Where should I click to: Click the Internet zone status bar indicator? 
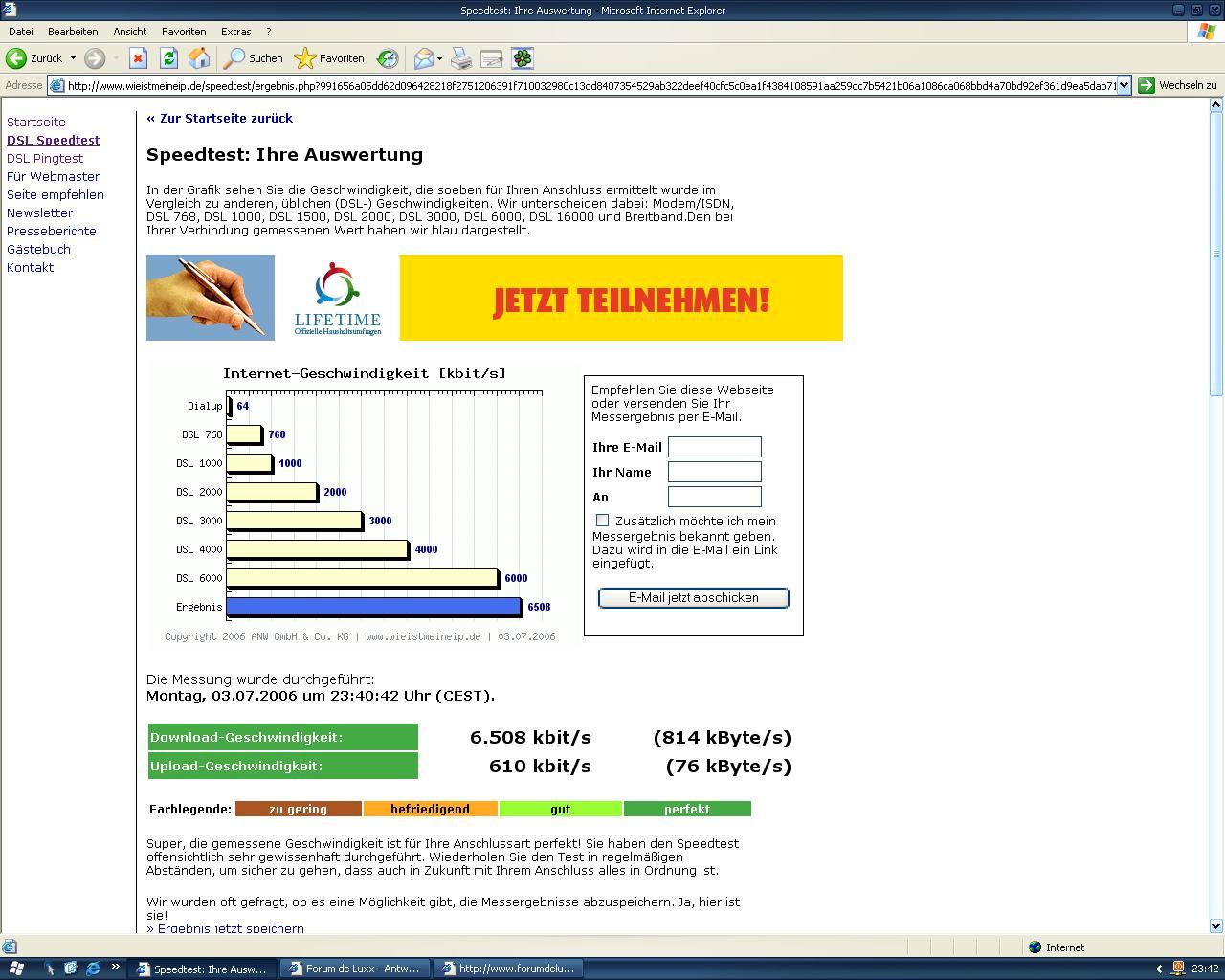point(1057,947)
